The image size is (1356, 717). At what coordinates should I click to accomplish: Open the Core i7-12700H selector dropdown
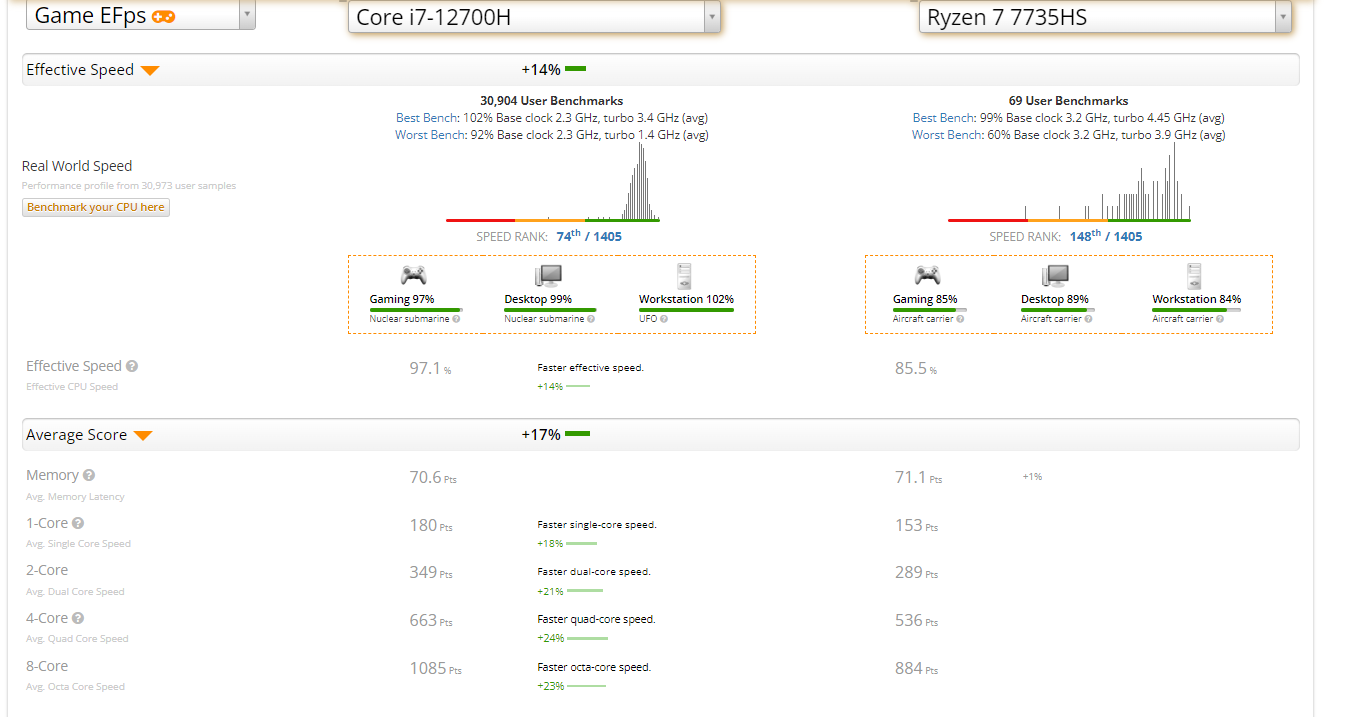pyautogui.click(x=534, y=16)
